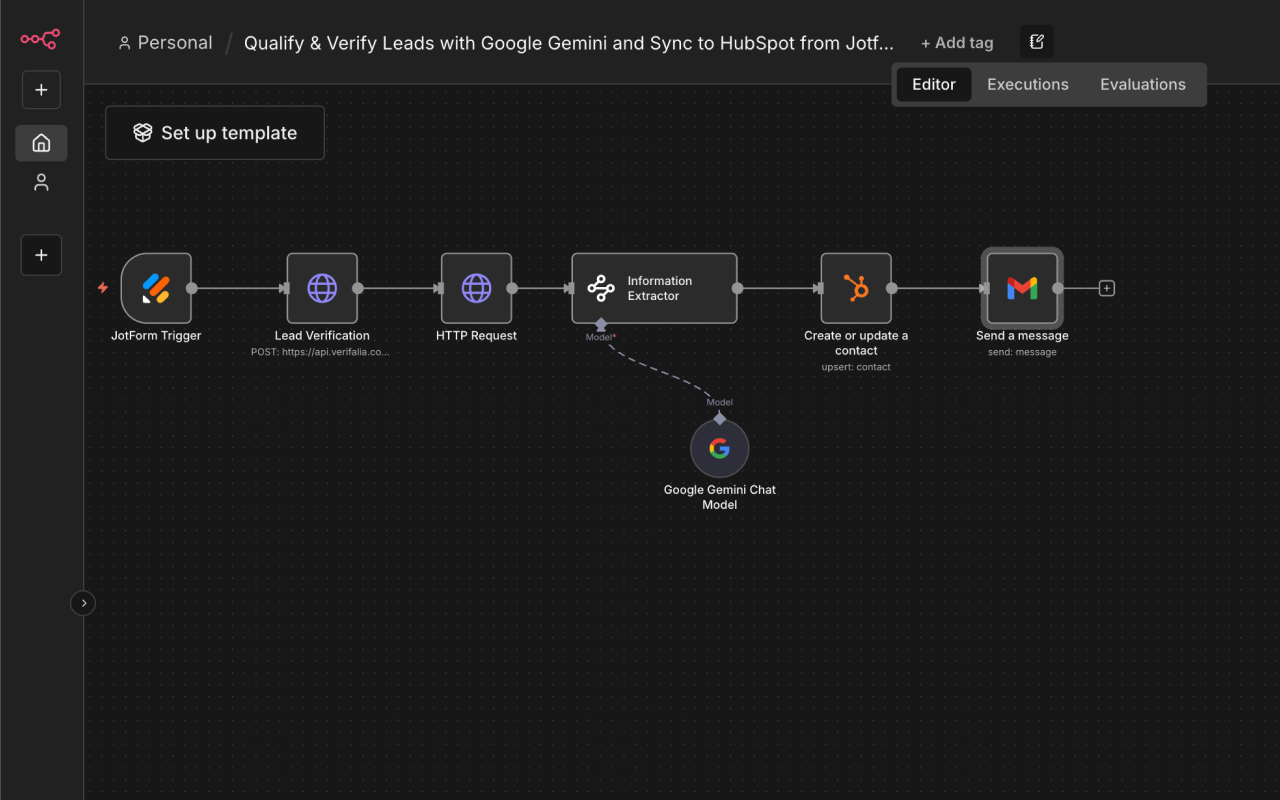Open the Gmail Send a message node
Screen dimensions: 1280x800
pos(1022,288)
